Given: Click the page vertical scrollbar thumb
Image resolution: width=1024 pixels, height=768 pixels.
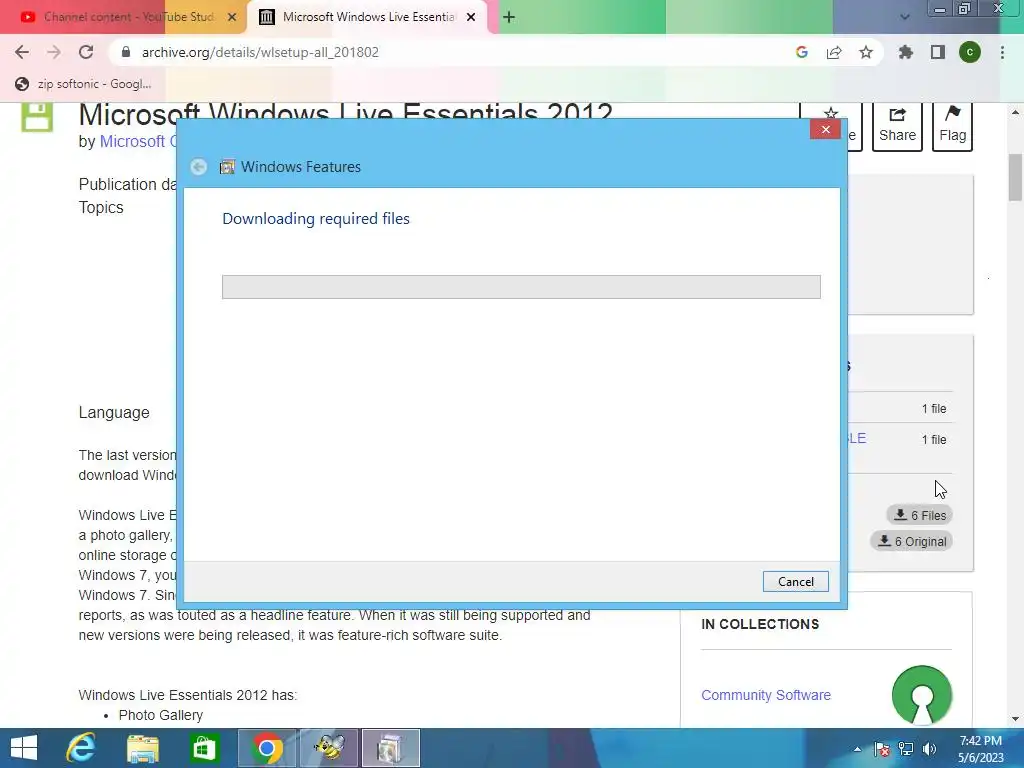Looking at the screenshot, I should pyautogui.click(x=1015, y=178).
